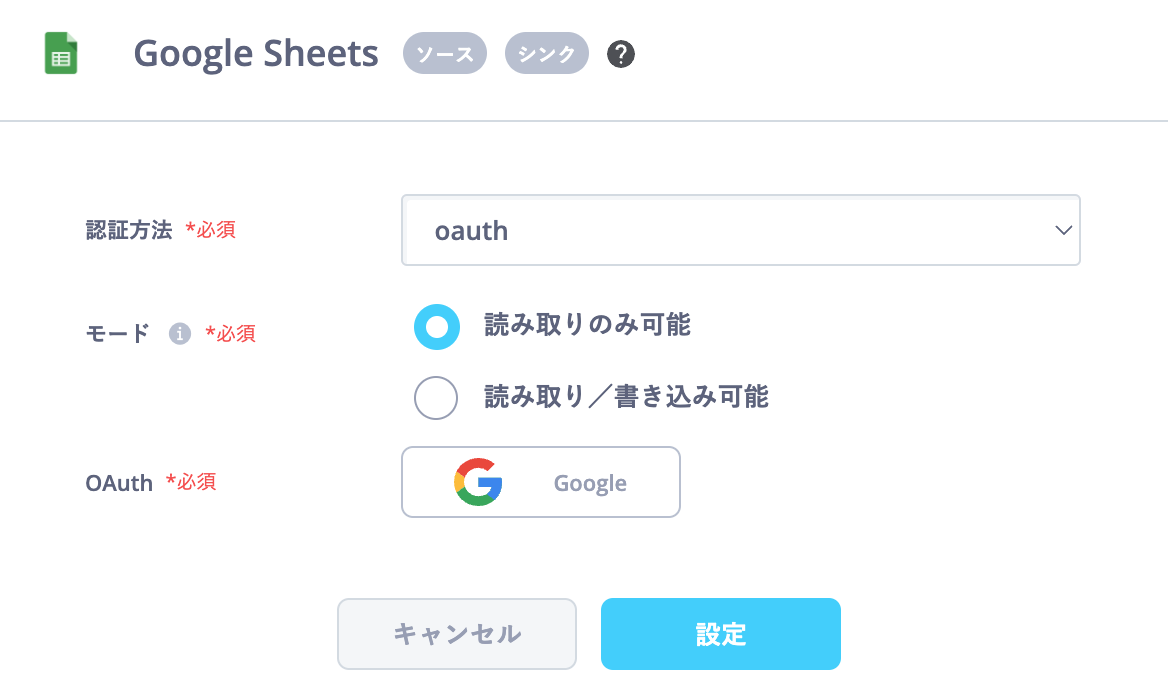Image resolution: width=1168 pixels, height=700 pixels.
Task: Select the 読み取り／書き込み可能 radio button
Action: point(437,398)
